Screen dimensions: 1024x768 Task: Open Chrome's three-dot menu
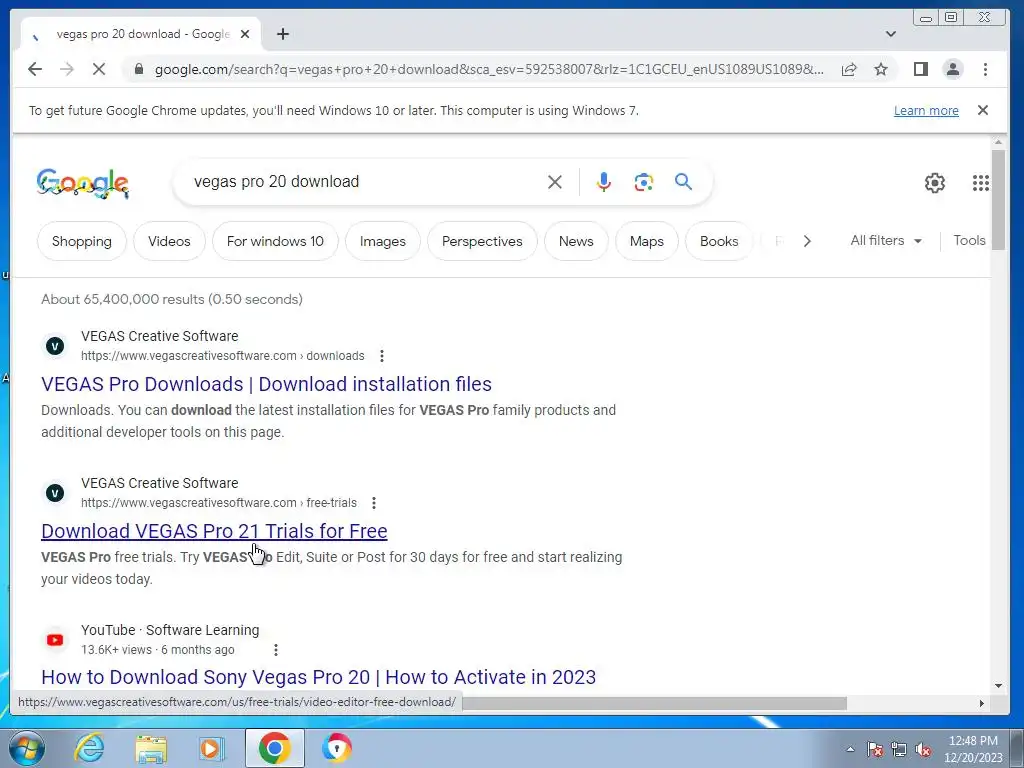(x=985, y=69)
